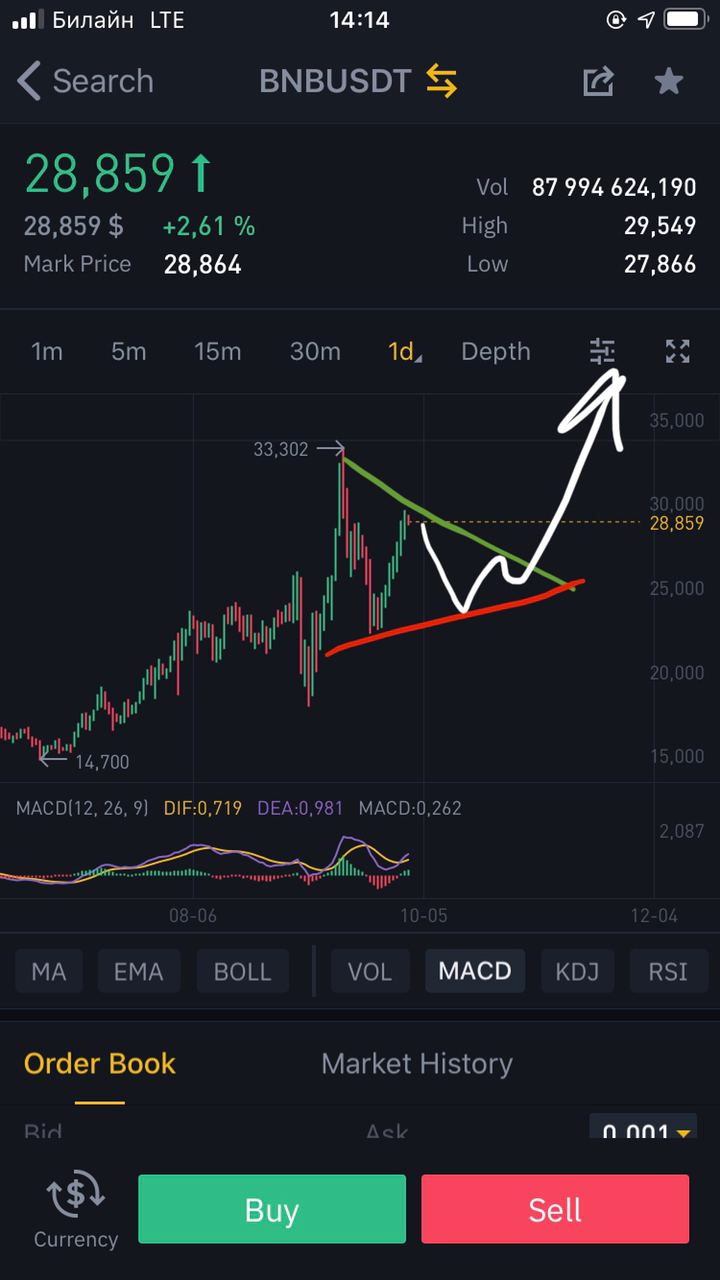
Task: Open the Market History tab
Action: (417, 1063)
